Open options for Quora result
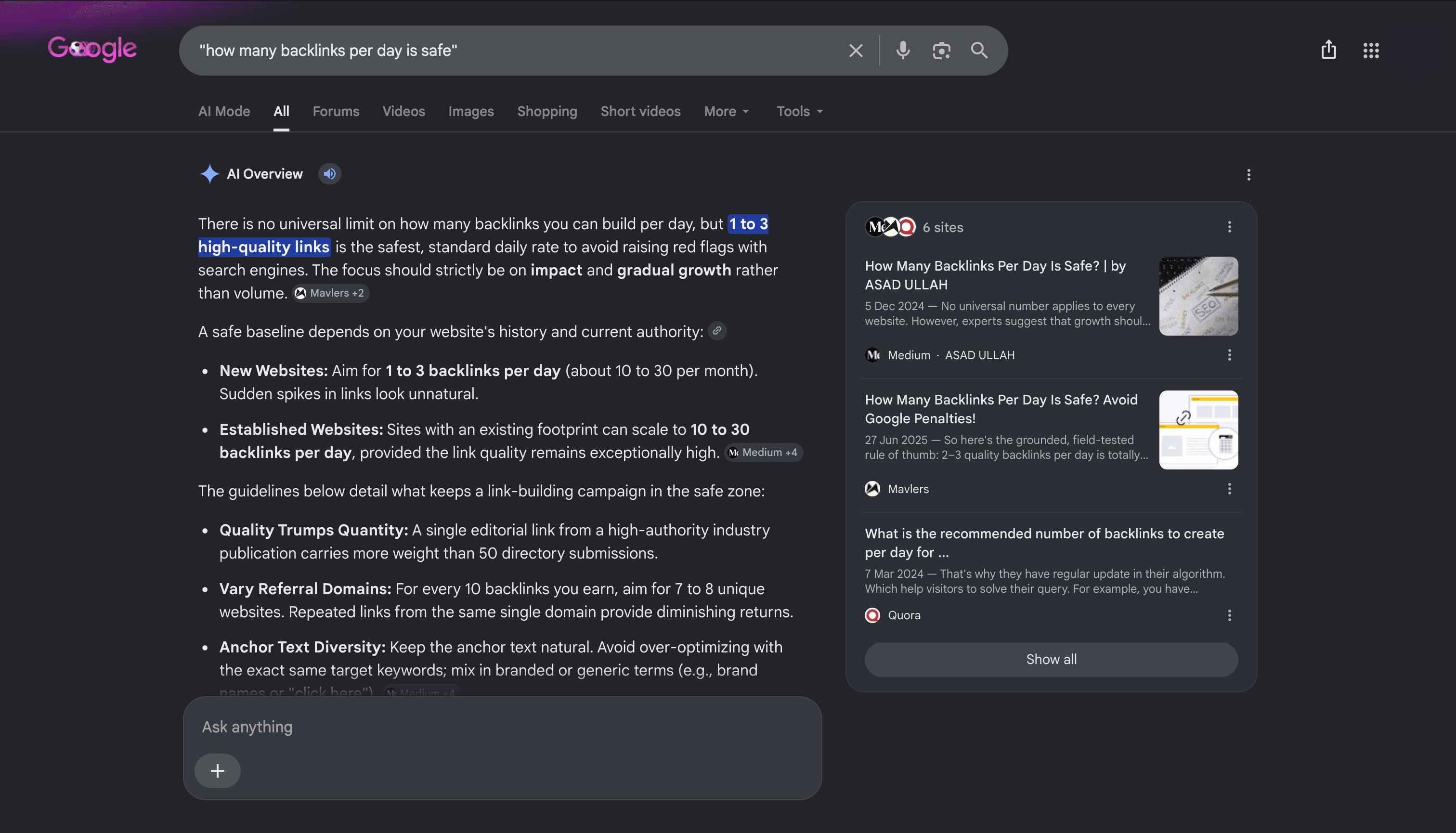The image size is (1456, 833). [1229, 615]
